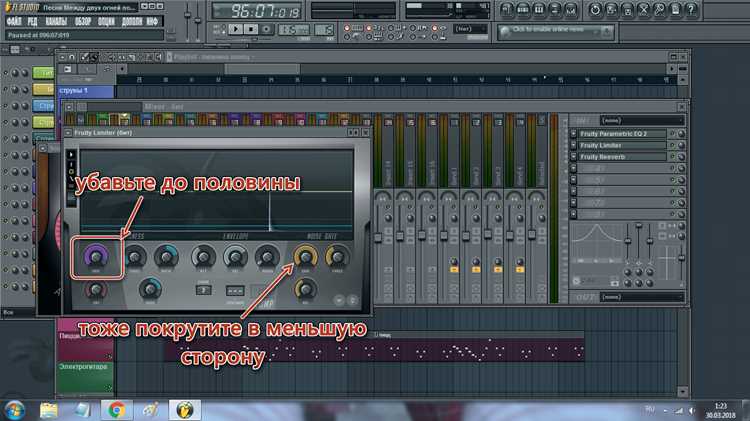Click the main time counter display

[256, 11]
